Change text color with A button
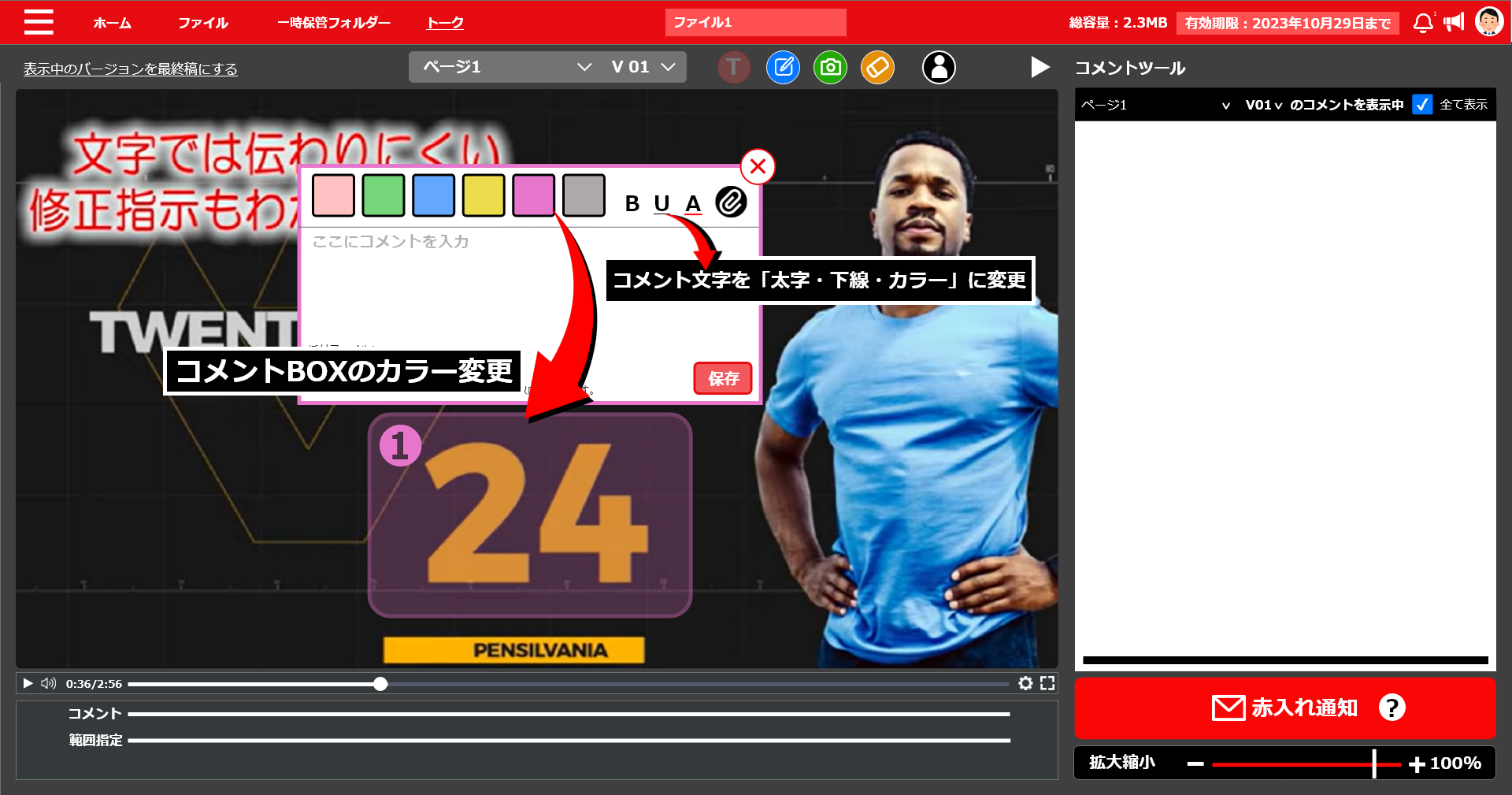The width and height of the screenshot is (1512, 795). click(x=693, y=204)
